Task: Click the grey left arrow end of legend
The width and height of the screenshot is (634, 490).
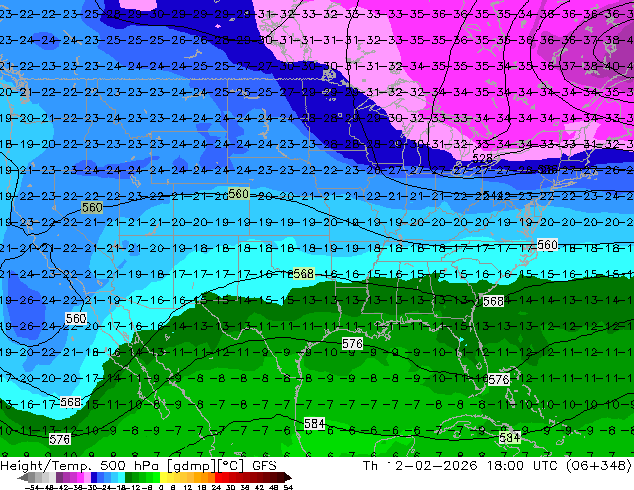Action: click(23, 477)
